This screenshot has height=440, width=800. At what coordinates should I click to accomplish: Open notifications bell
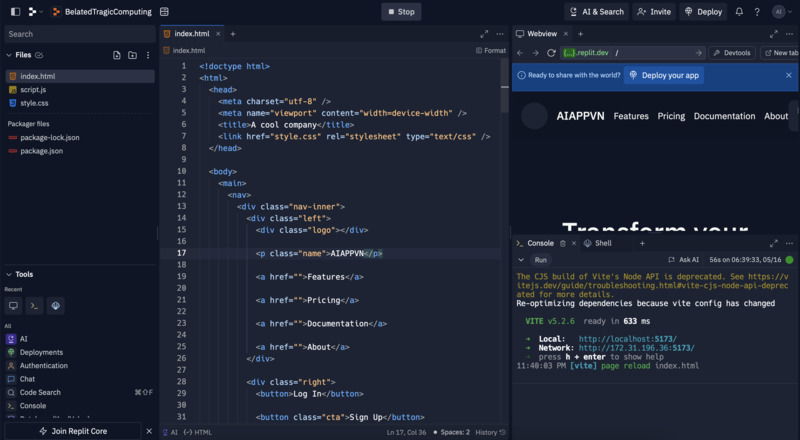[739, 12]
